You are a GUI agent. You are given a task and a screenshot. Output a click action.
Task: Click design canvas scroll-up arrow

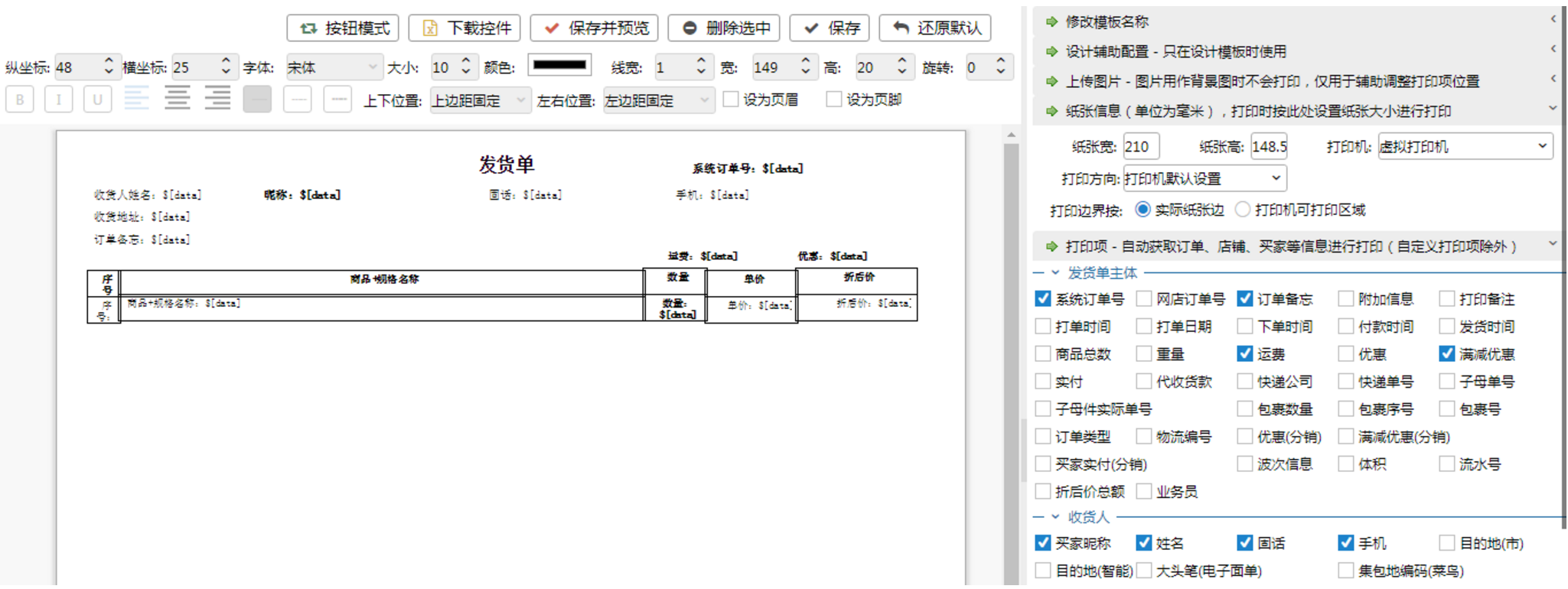1011,135
